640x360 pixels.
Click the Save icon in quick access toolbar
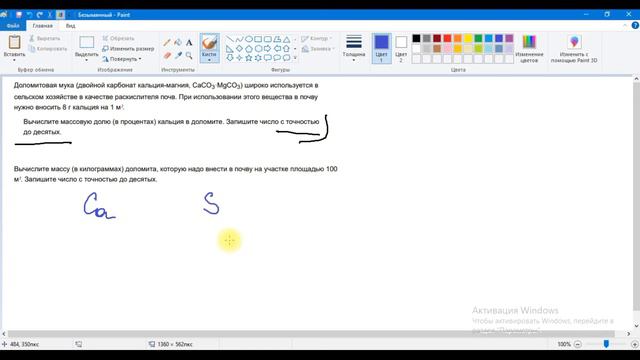(x=18, y=15)
